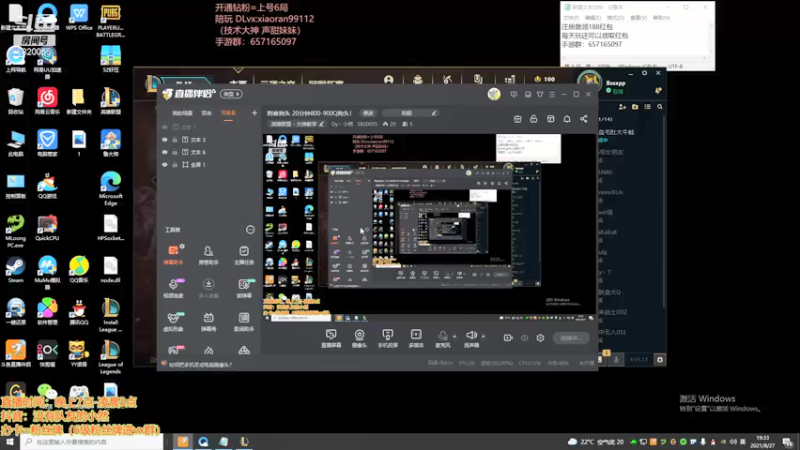Open the 房管助手 tool icon
This screenshot has width=800, height=450.
pos(208,254)
